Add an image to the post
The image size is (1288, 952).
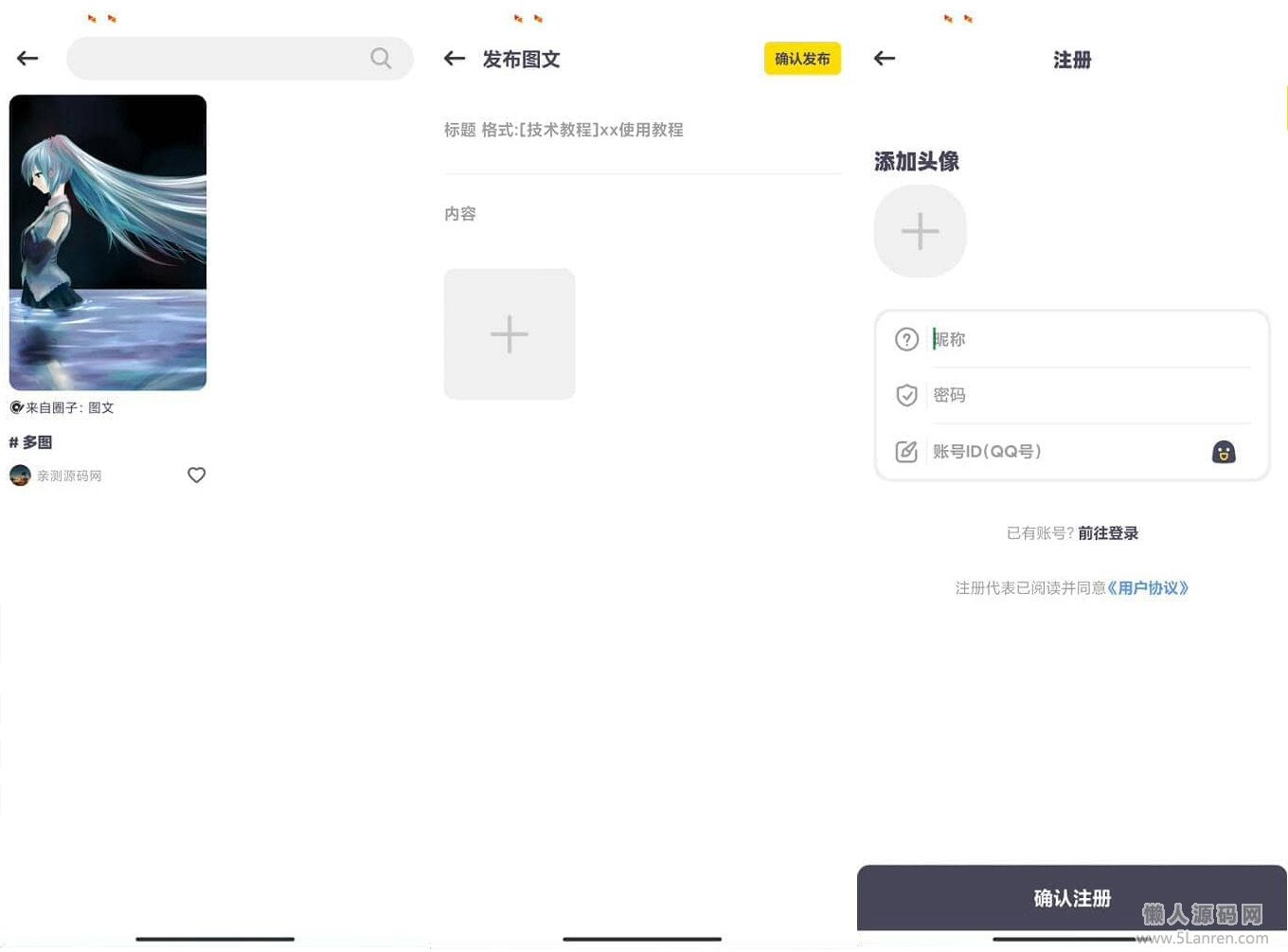[x=510, y=334]
